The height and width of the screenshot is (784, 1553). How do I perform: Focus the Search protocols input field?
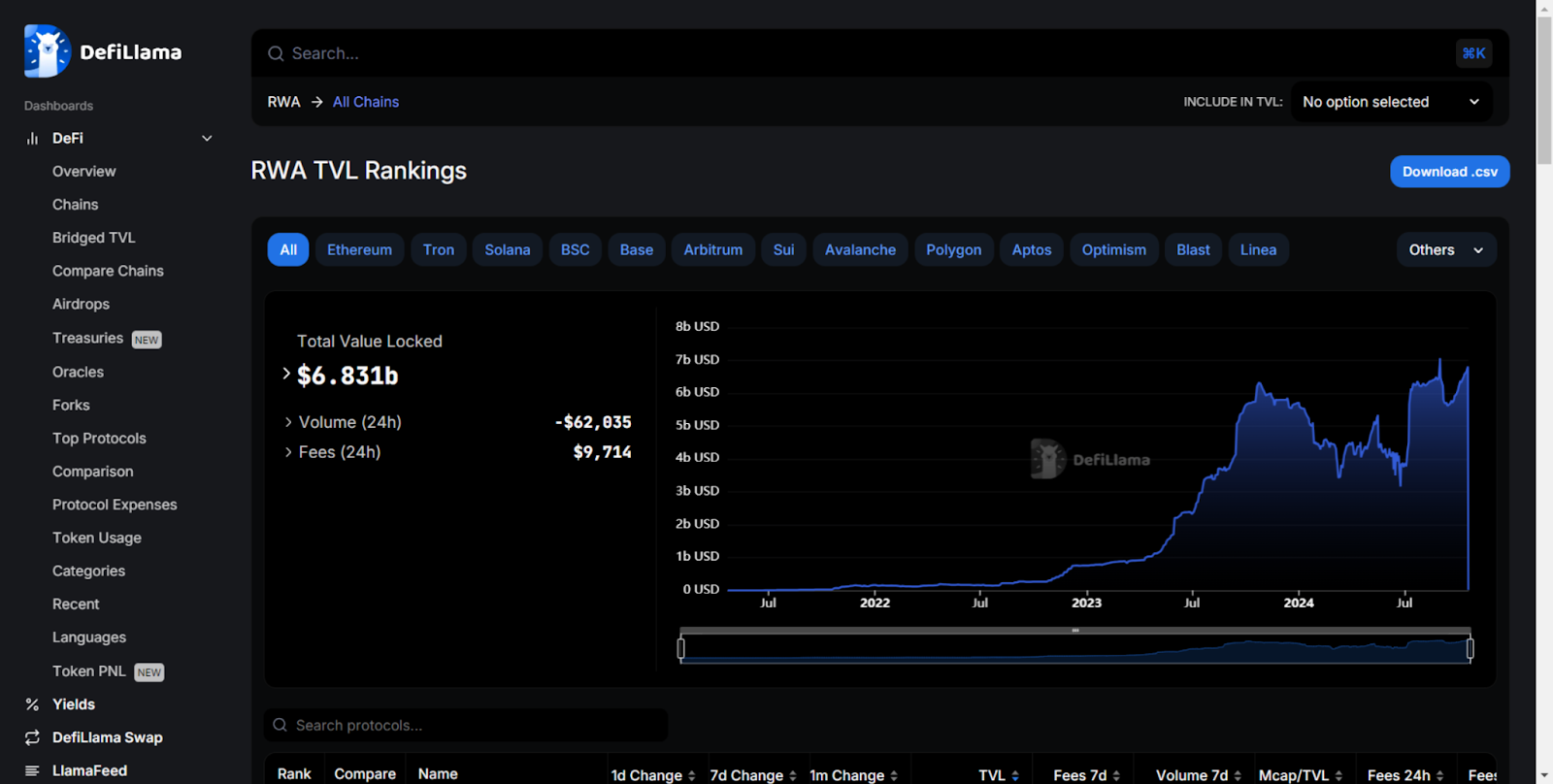point(466,725)
